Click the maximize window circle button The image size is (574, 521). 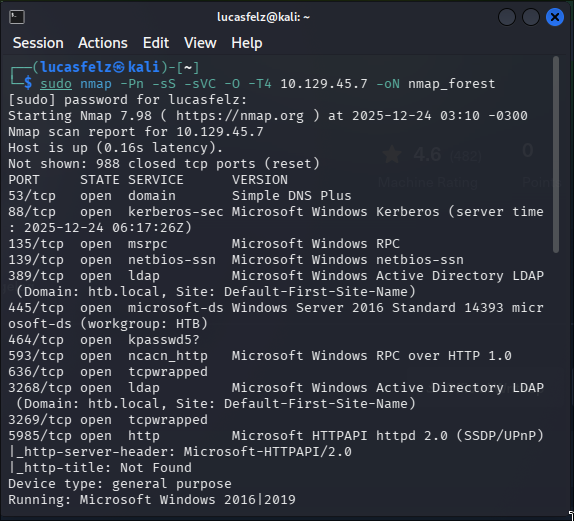coord(530,17)
